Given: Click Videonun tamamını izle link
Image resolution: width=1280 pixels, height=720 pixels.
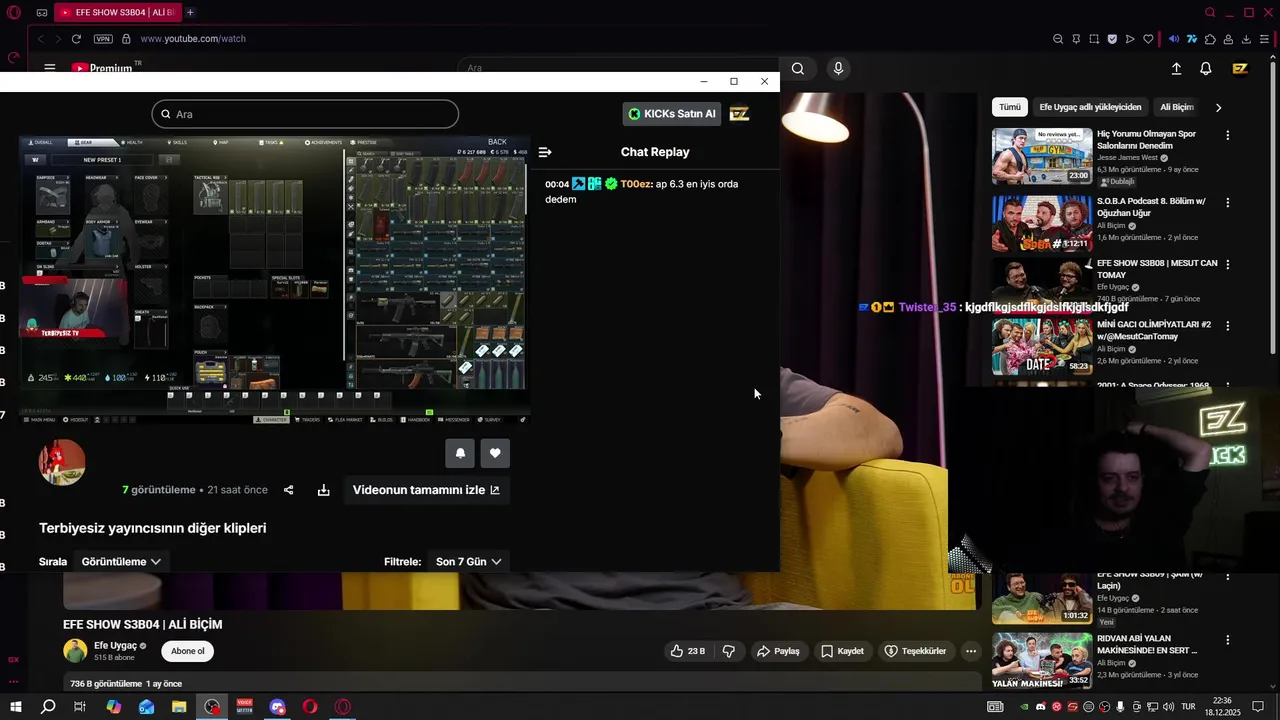Looking at the screenshot, I should point(426,490).
